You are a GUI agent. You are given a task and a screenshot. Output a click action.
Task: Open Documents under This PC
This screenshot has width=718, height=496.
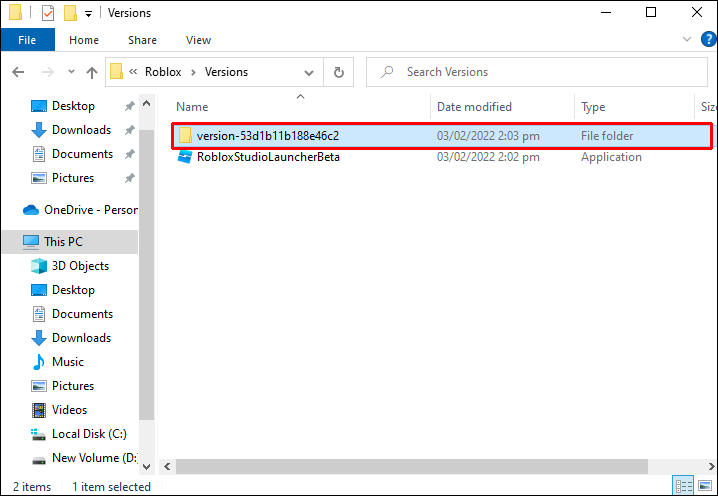tap(82, 314)
